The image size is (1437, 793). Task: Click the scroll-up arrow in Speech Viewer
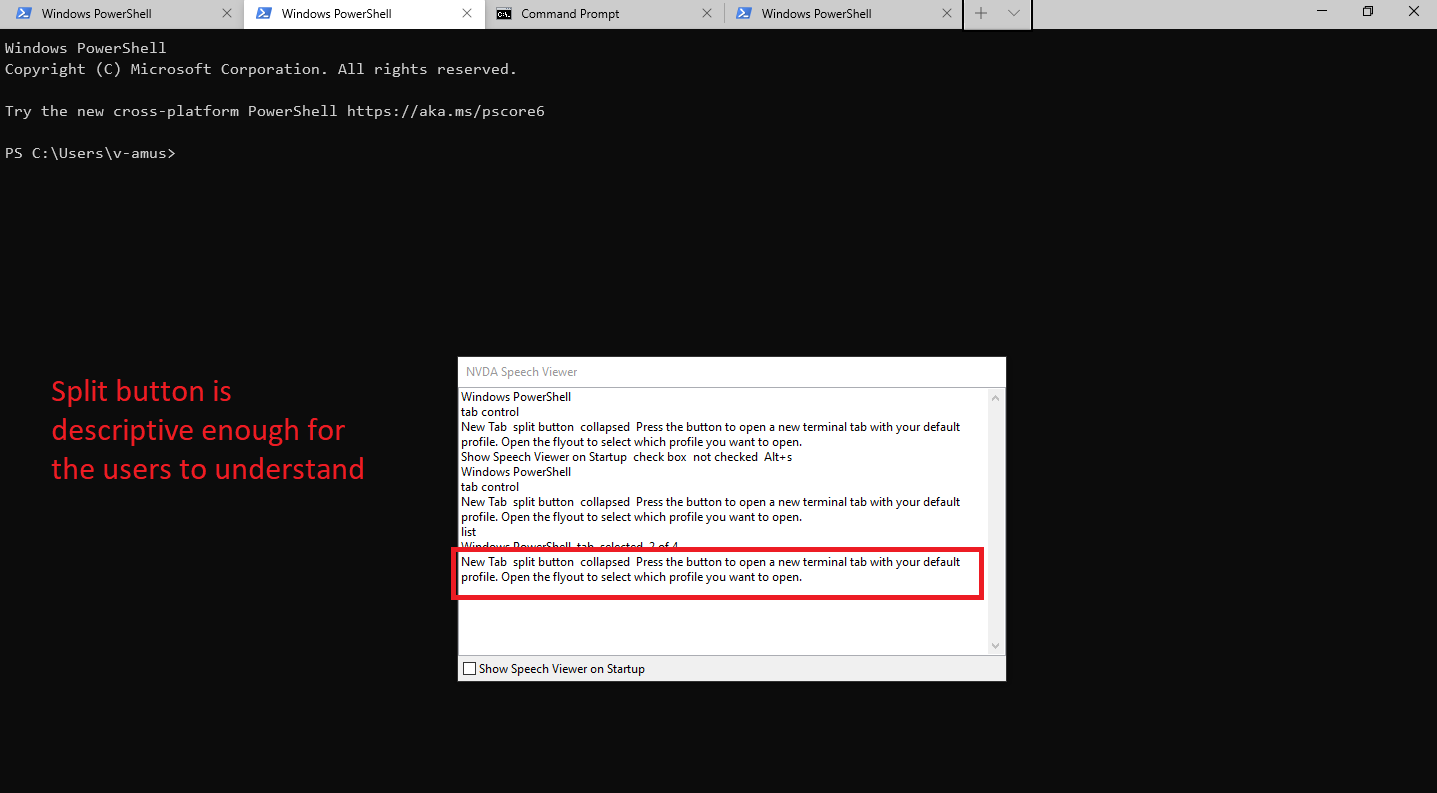[x=995, y=397]
